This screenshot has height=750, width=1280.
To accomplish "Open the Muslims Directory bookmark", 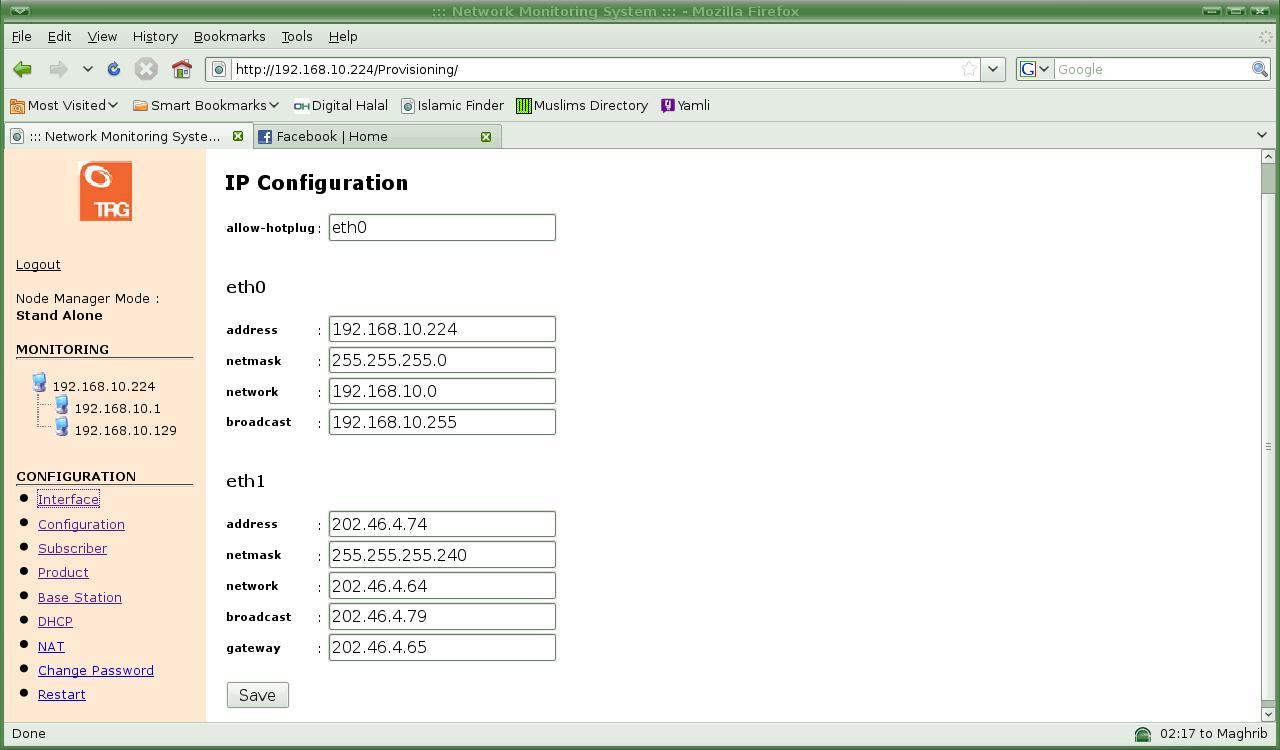I will [582, 105].
